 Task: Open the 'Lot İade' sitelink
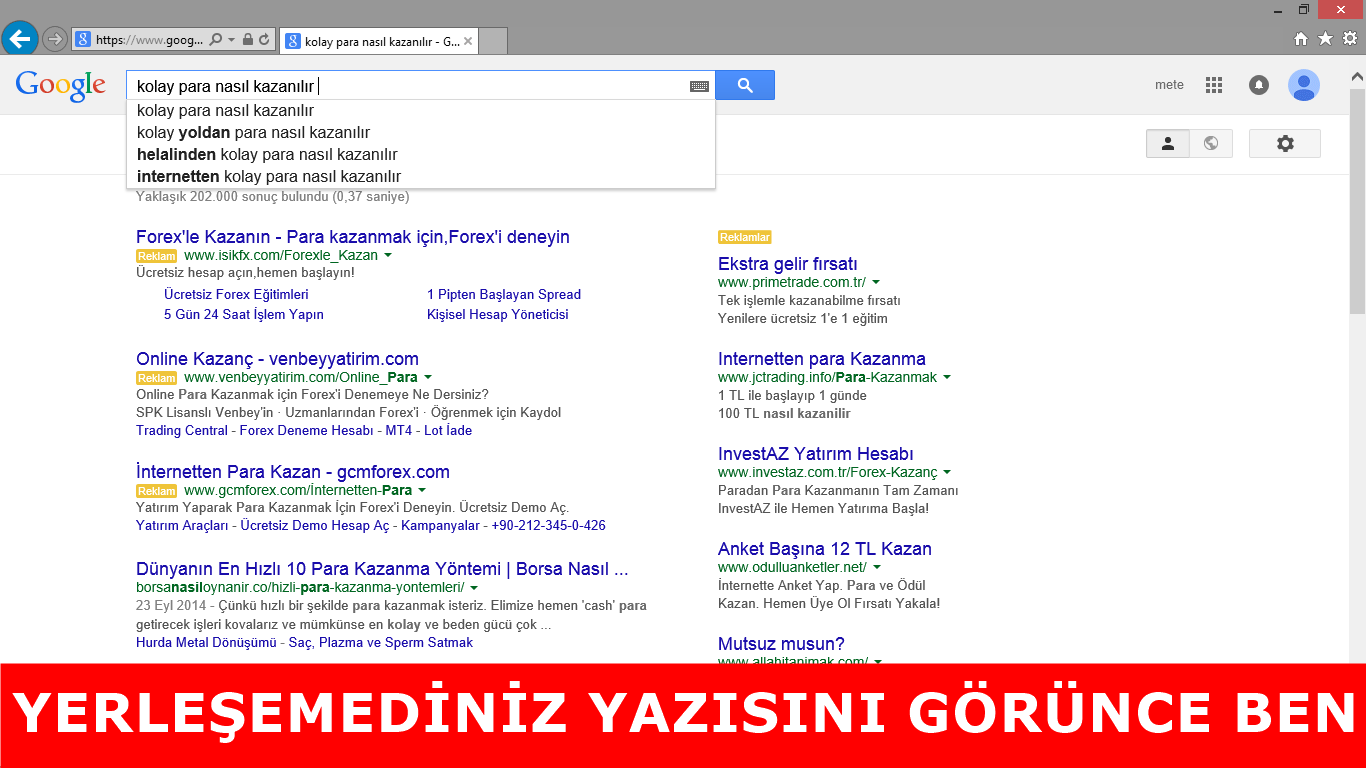(x=448, y=431)
